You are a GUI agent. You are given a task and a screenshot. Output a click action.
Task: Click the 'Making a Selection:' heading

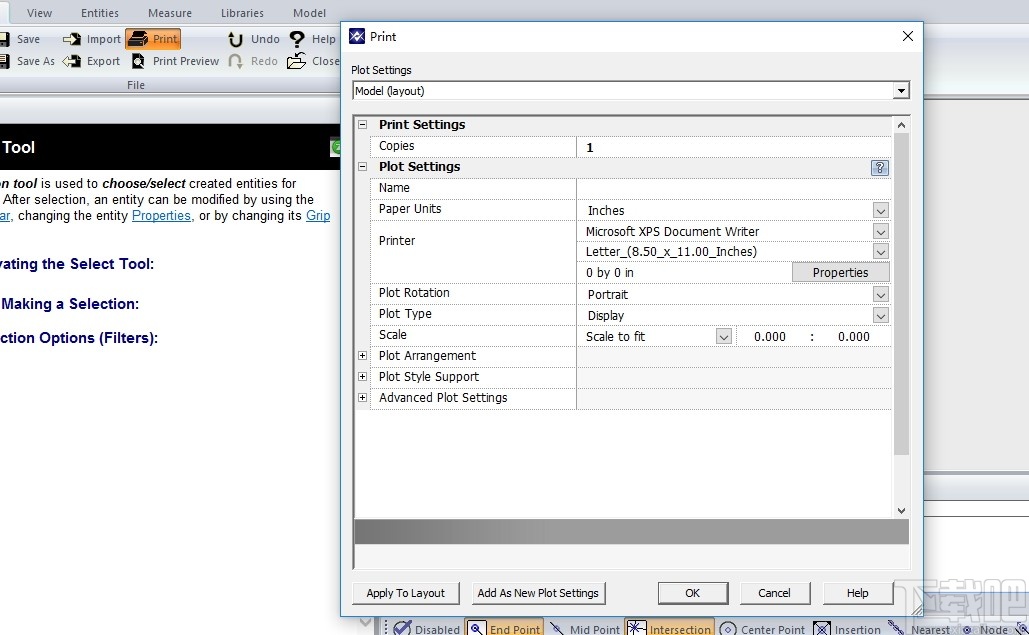coord(70,304)
